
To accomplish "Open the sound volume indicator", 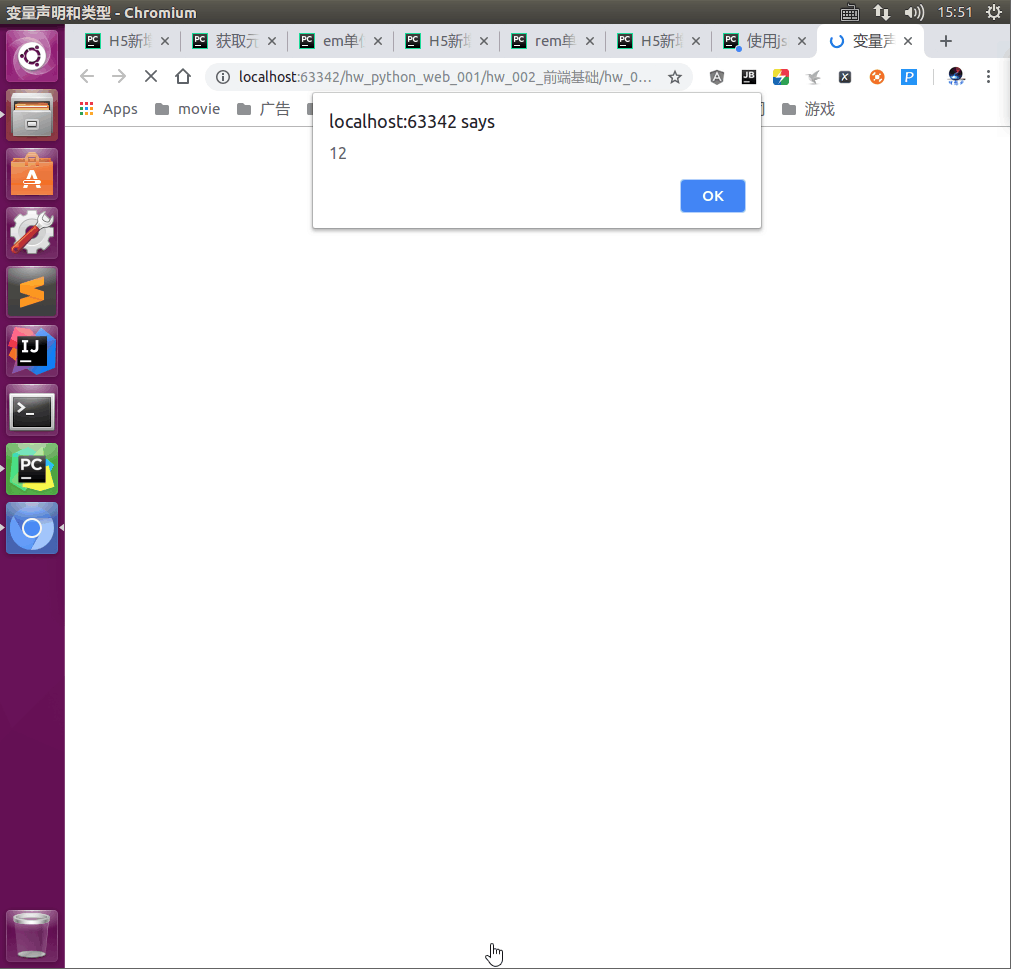I will (x=914, y=12).
